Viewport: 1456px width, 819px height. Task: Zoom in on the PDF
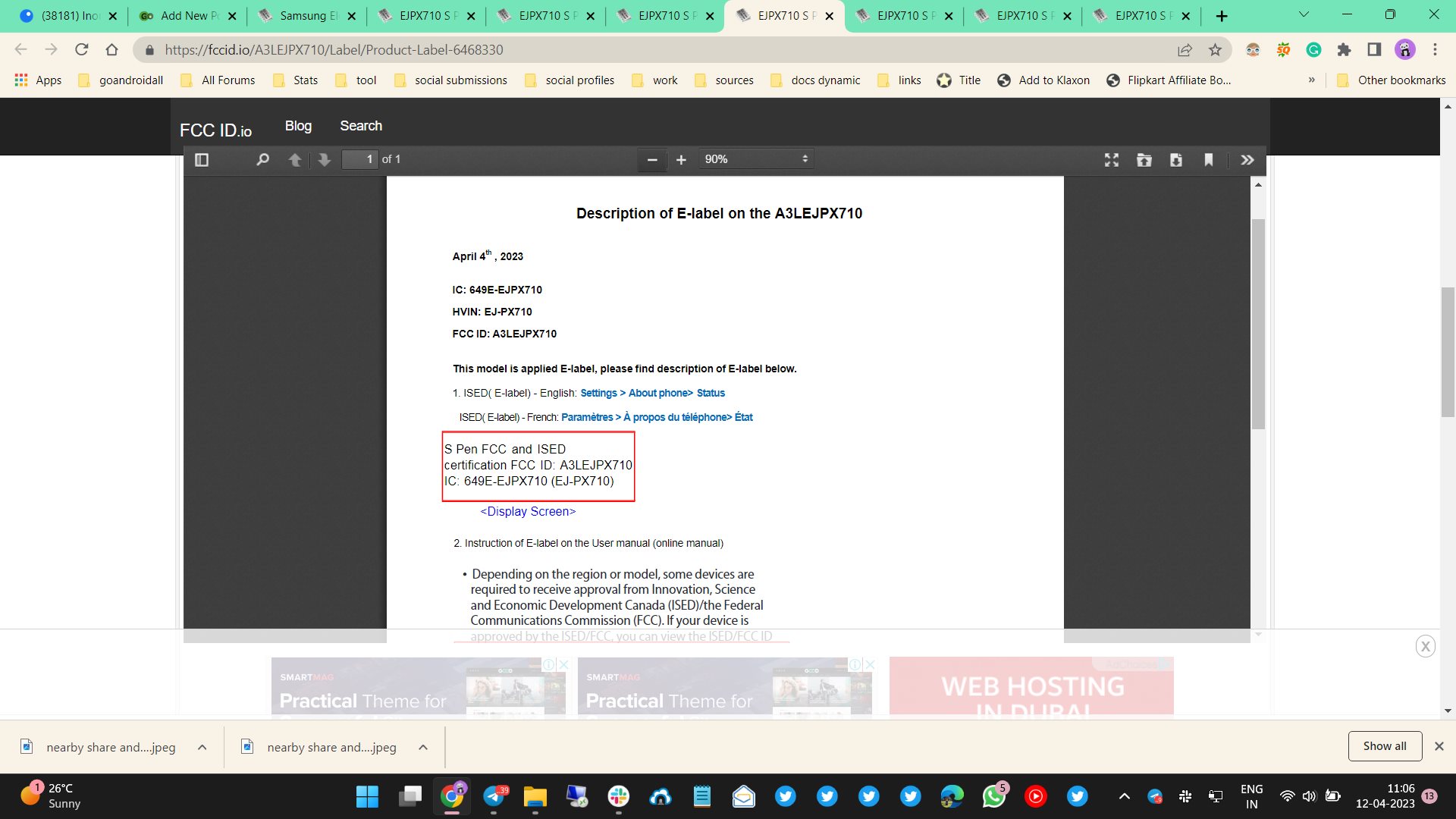click(x=681, y=160)
